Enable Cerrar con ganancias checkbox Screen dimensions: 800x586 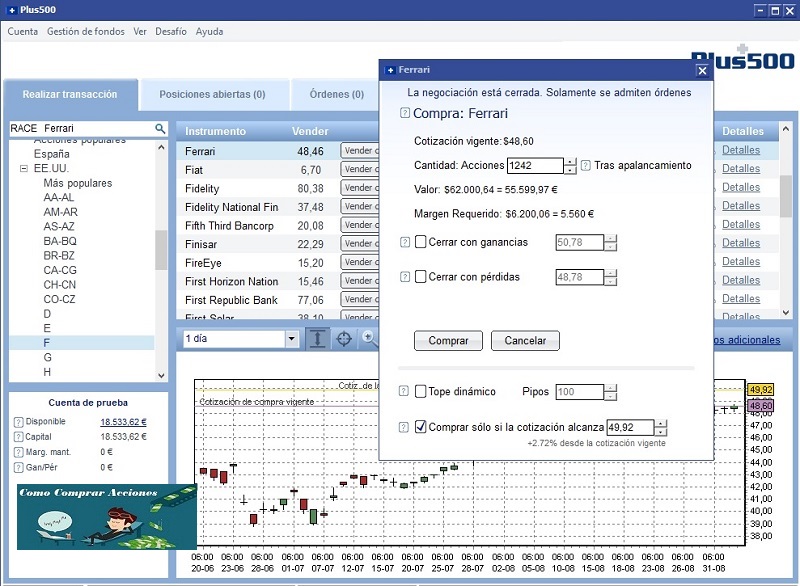(420, 242)
